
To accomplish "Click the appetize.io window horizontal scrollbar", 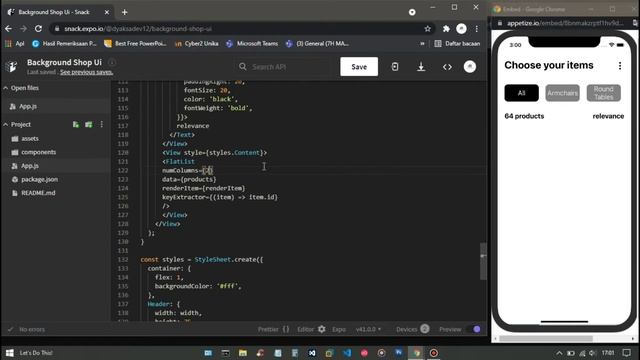I will tap(546, 338).
